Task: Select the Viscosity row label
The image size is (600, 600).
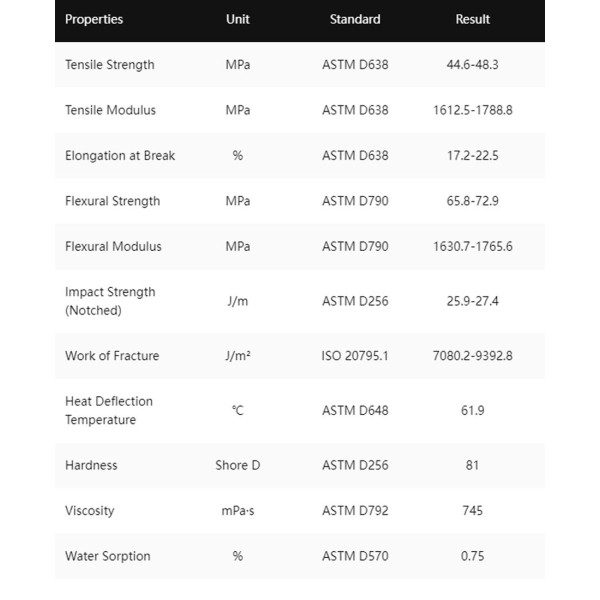Action: (90, 511)
